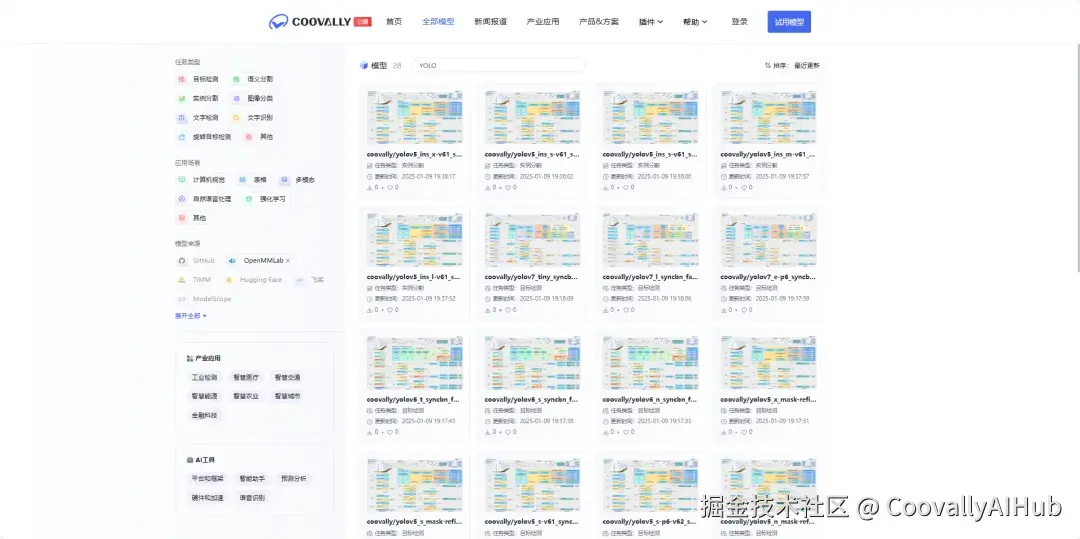Click download icon on yolov5_ins_x-v61 card

coord(370,187)
